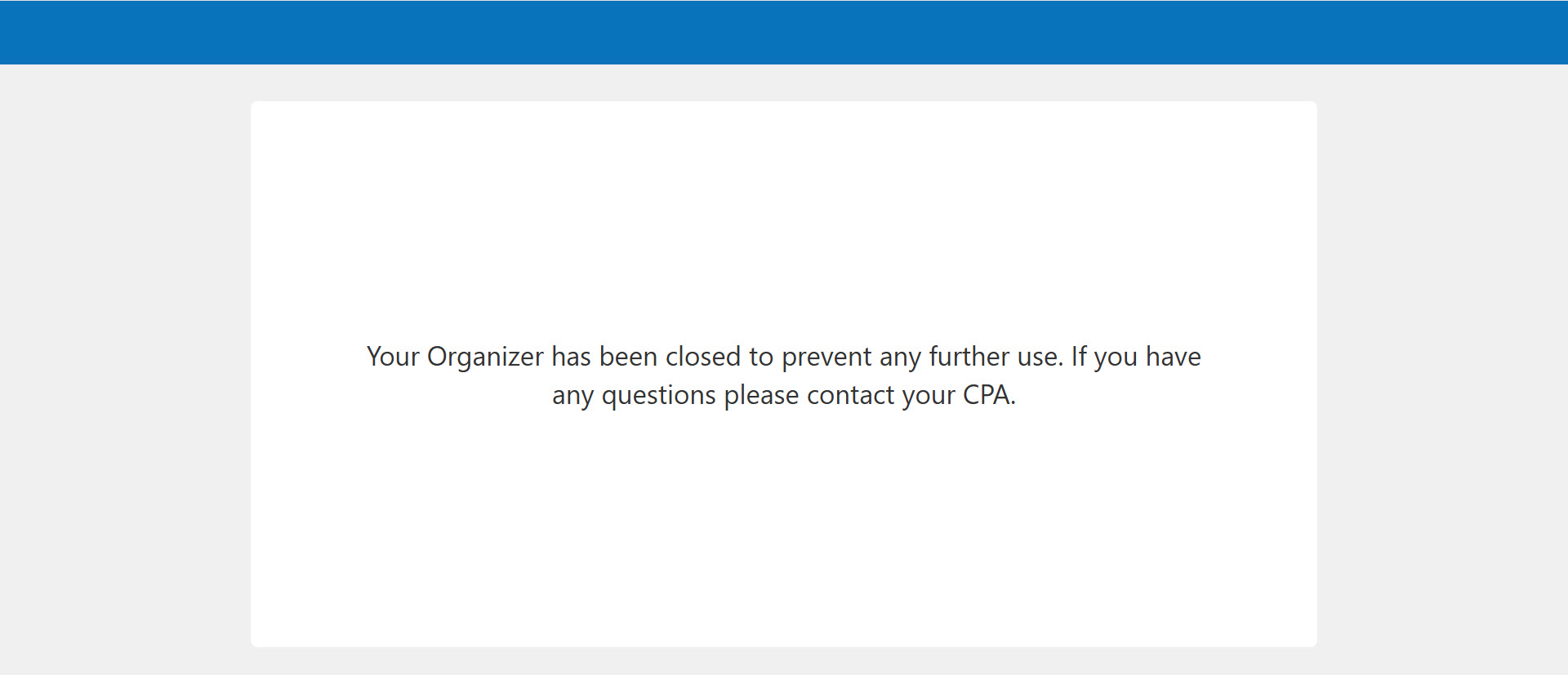Click the blue header bar
The image size is (1568, 675).
(x=784, y=33)
